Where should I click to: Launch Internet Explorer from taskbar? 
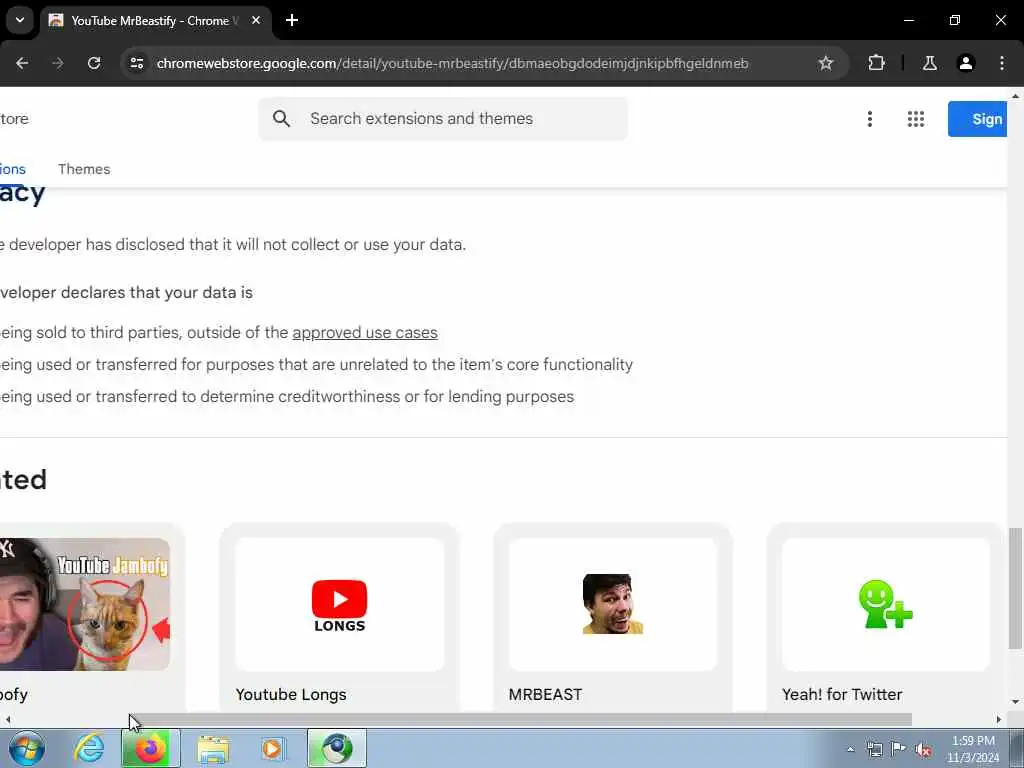click(x=89, y=748)
